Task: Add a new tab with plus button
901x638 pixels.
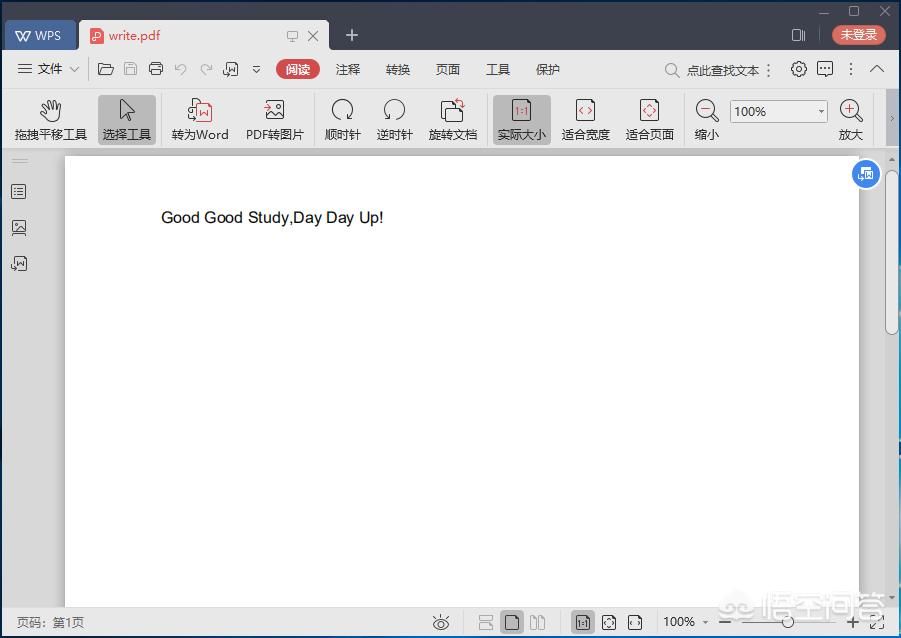Action: tap(352, 36)
